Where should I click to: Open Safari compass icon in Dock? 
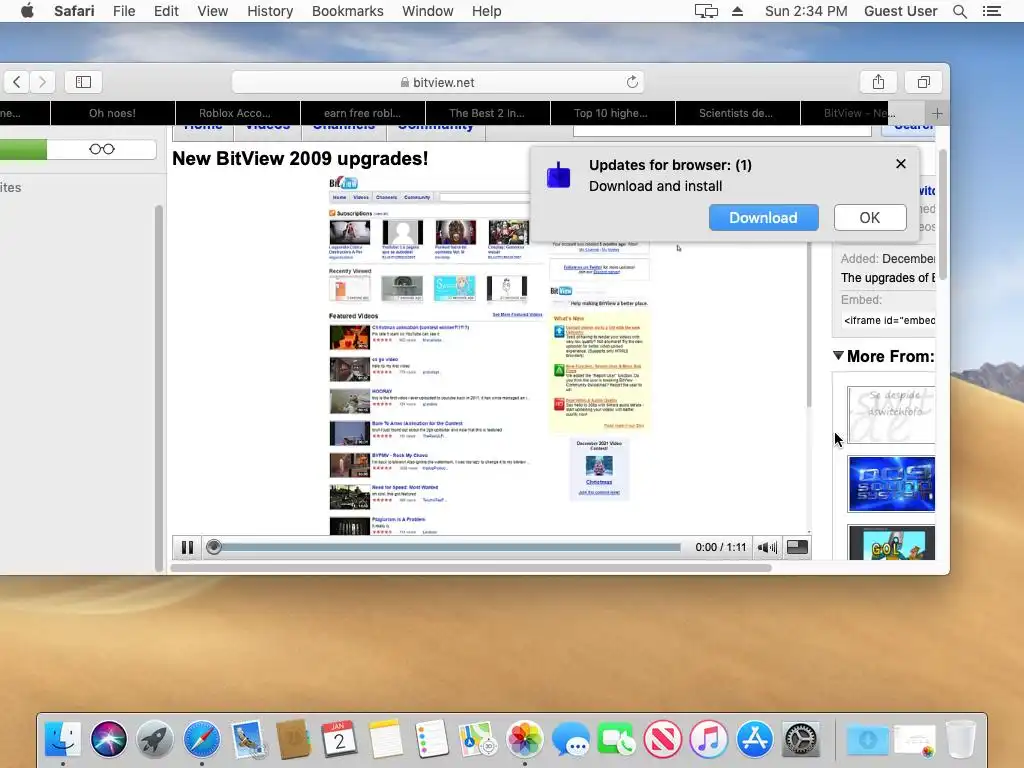(201, 739)
